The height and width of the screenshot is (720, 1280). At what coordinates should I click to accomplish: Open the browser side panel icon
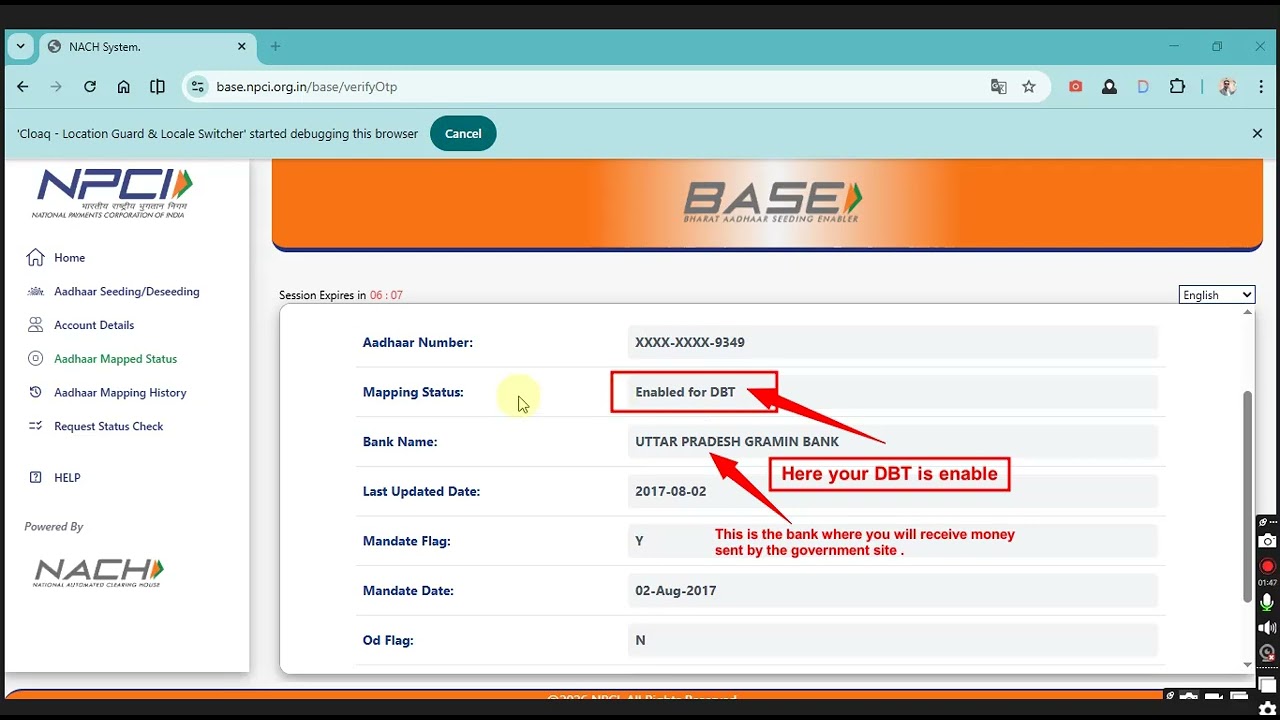point(157,87)
